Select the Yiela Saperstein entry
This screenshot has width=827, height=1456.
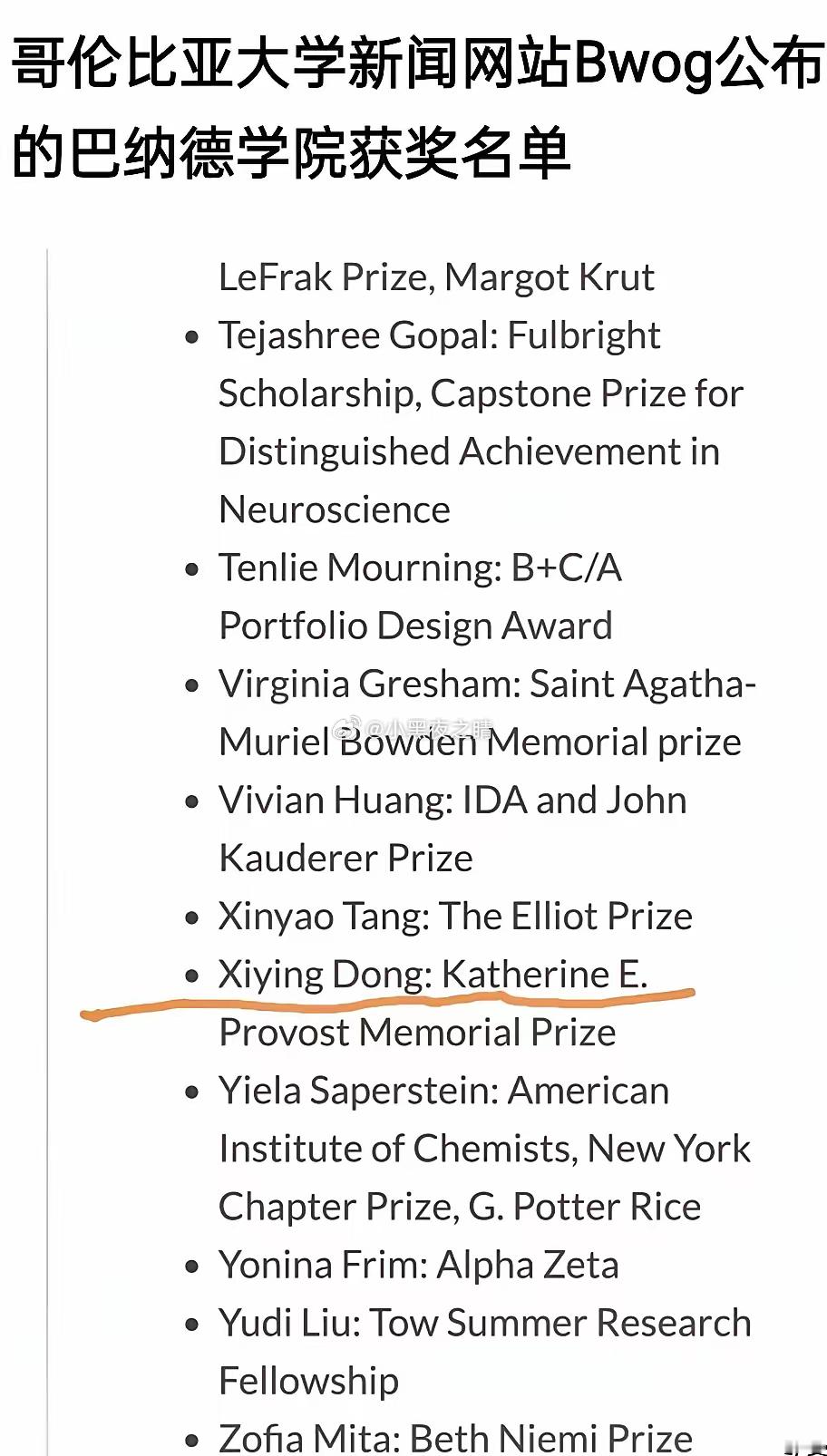pyautogui.click(x=484, y=1149)
